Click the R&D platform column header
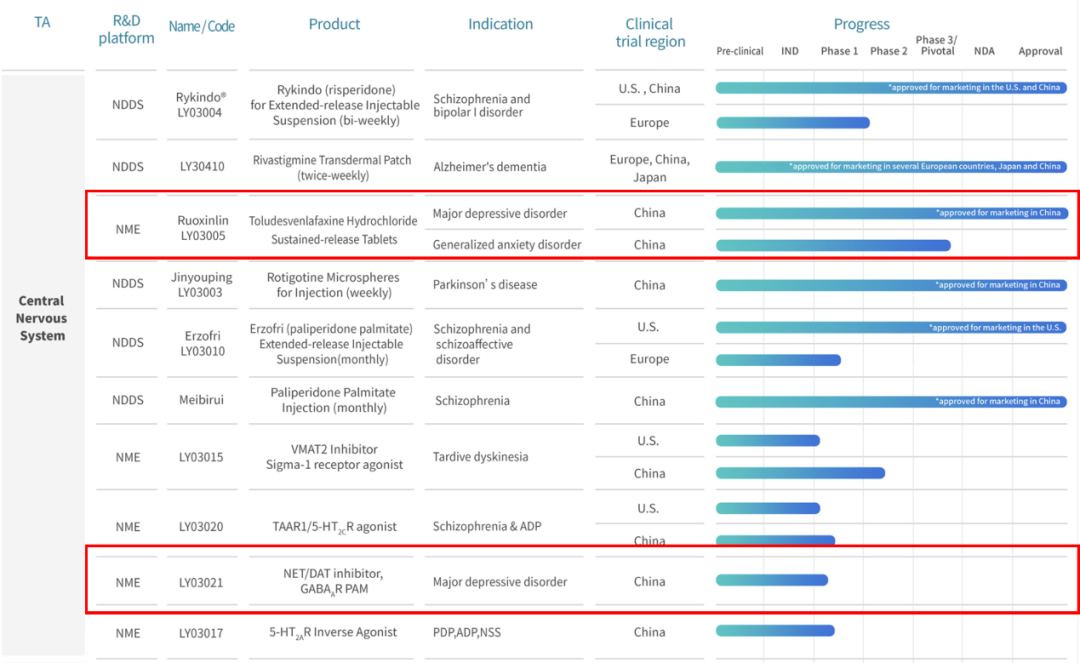 pos(126,30)
